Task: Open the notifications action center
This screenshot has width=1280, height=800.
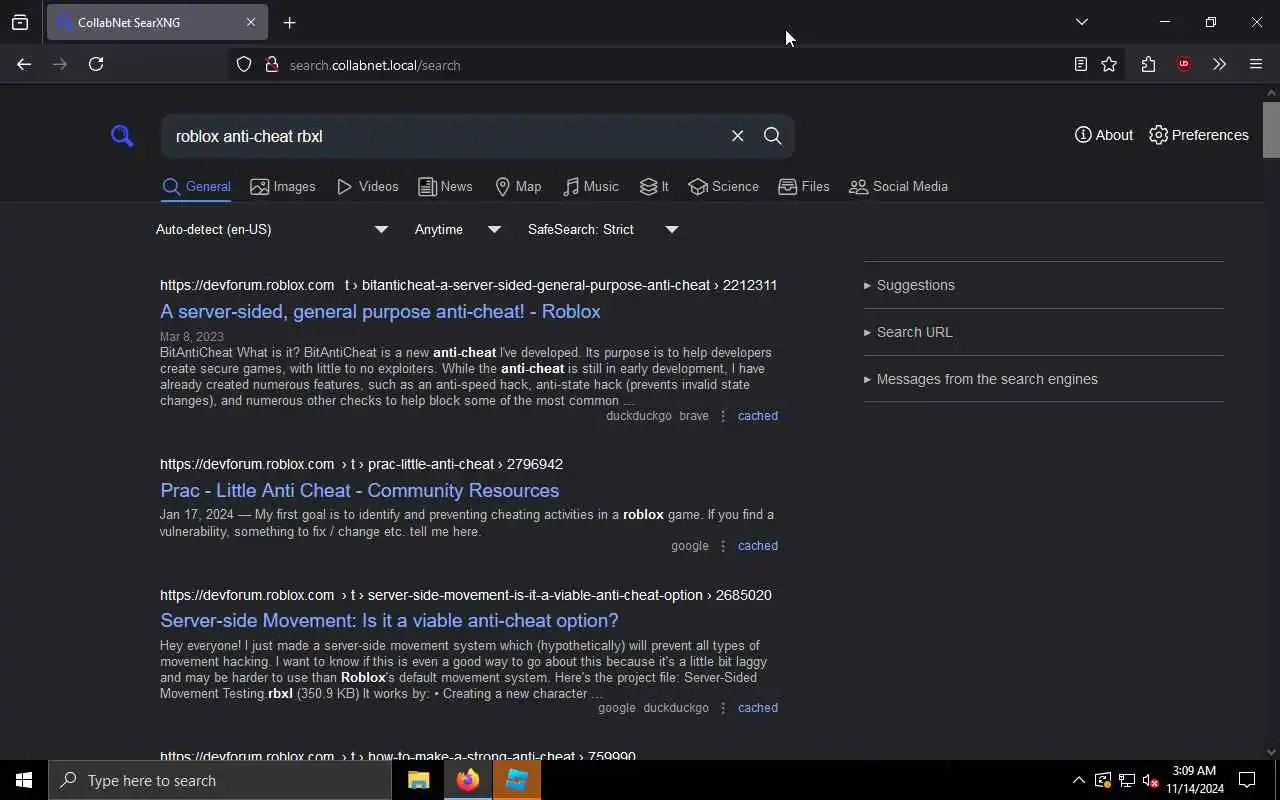Action: (1247, 780)
